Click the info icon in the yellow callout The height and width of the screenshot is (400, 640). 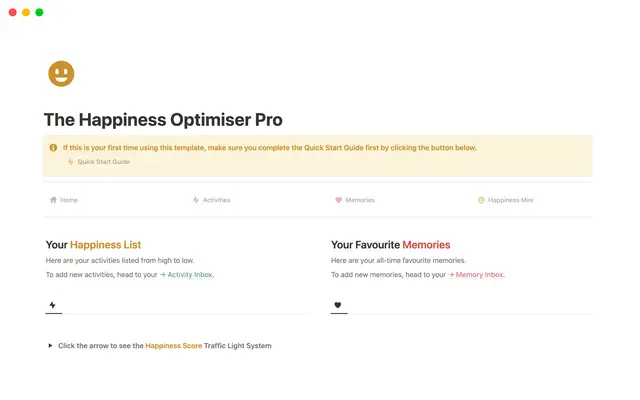point(53,148)
